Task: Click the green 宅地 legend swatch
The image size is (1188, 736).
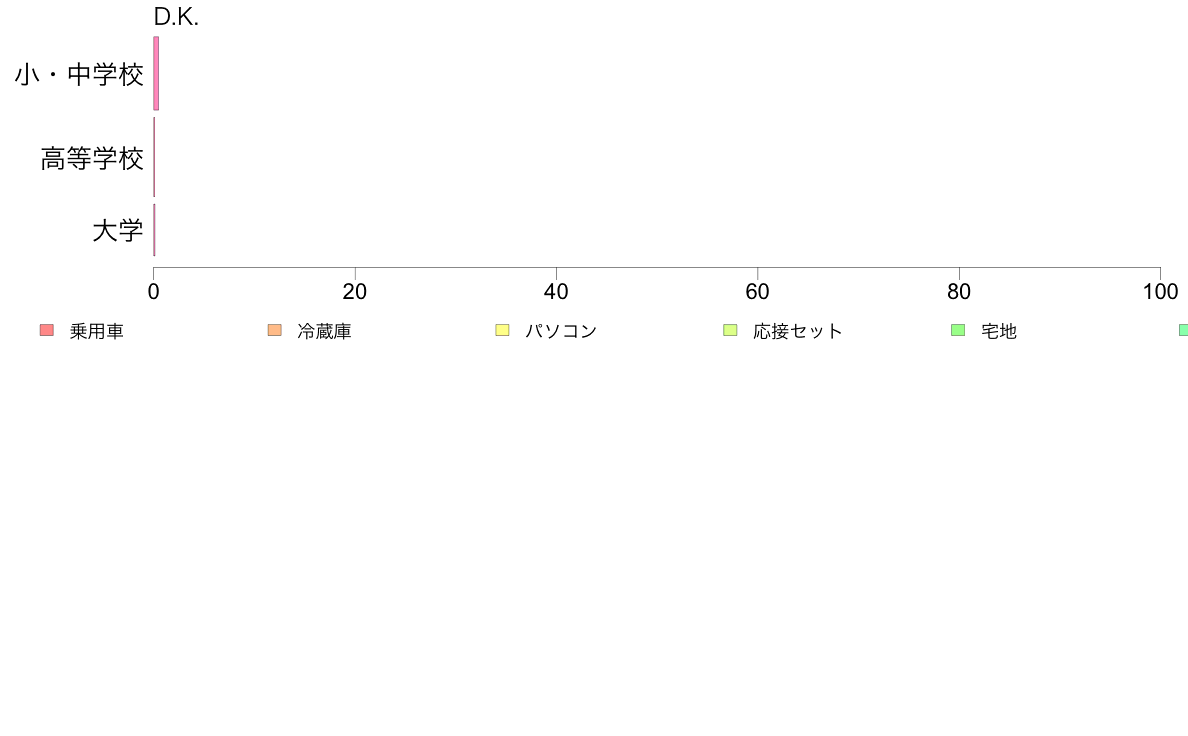Action: [x=958, y=330]
